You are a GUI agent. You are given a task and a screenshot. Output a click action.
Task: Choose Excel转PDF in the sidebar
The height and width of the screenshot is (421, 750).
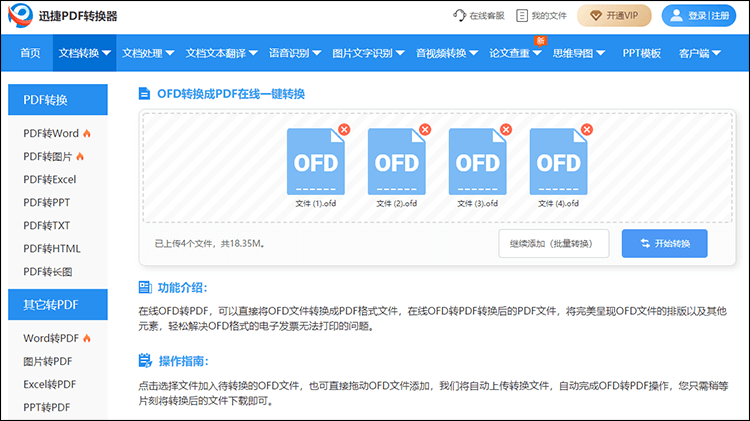coord(50,384)
